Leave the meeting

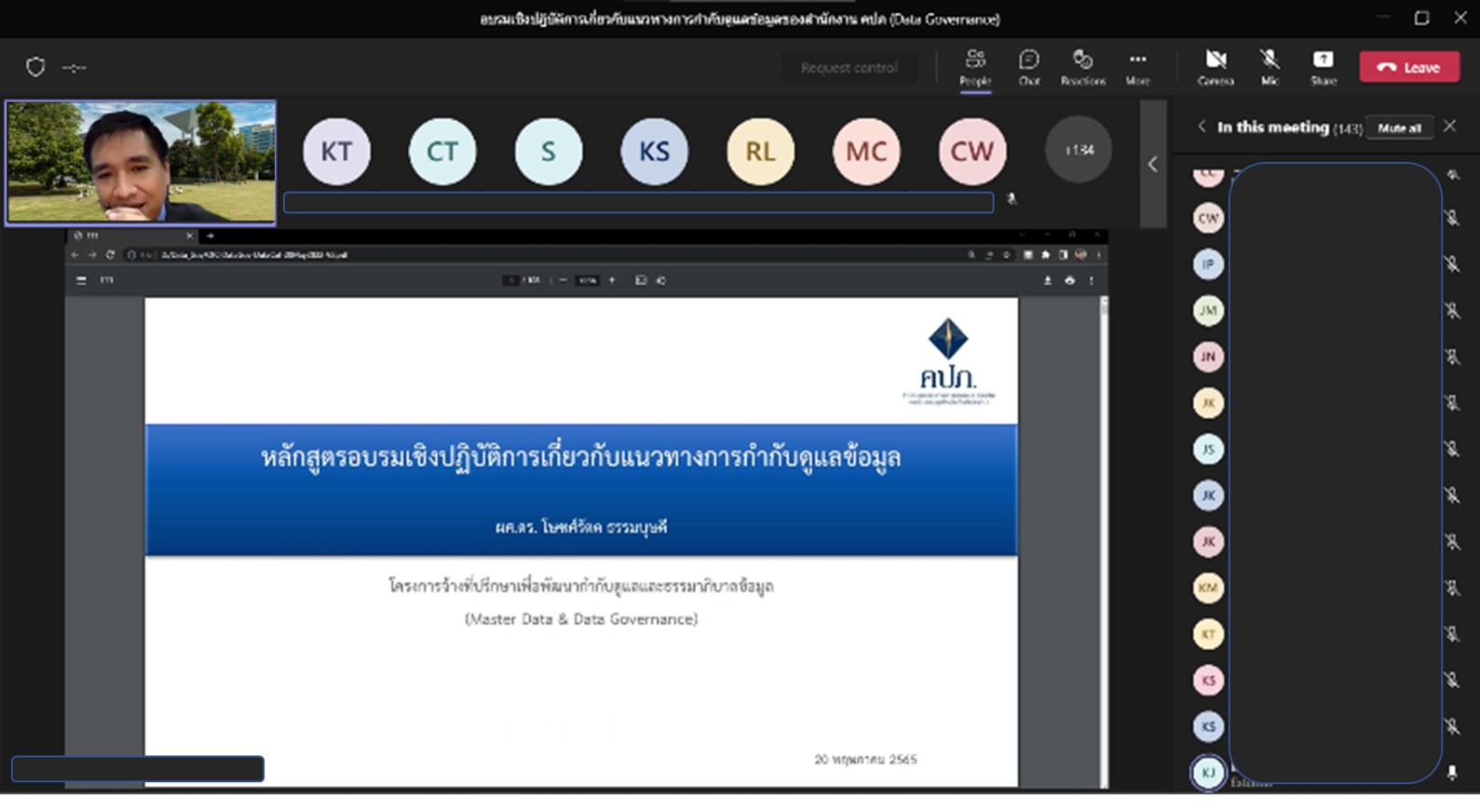pyautogui.click(x=1408, y=67)
